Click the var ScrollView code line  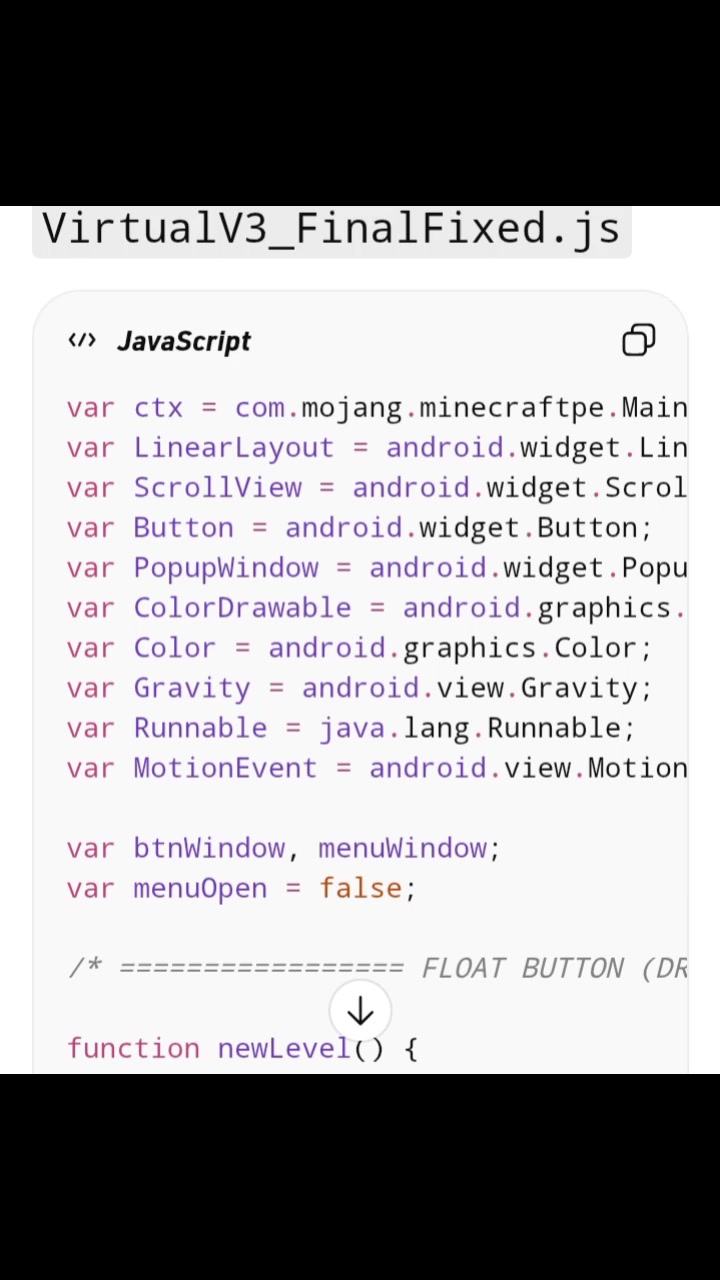[377, 488]
